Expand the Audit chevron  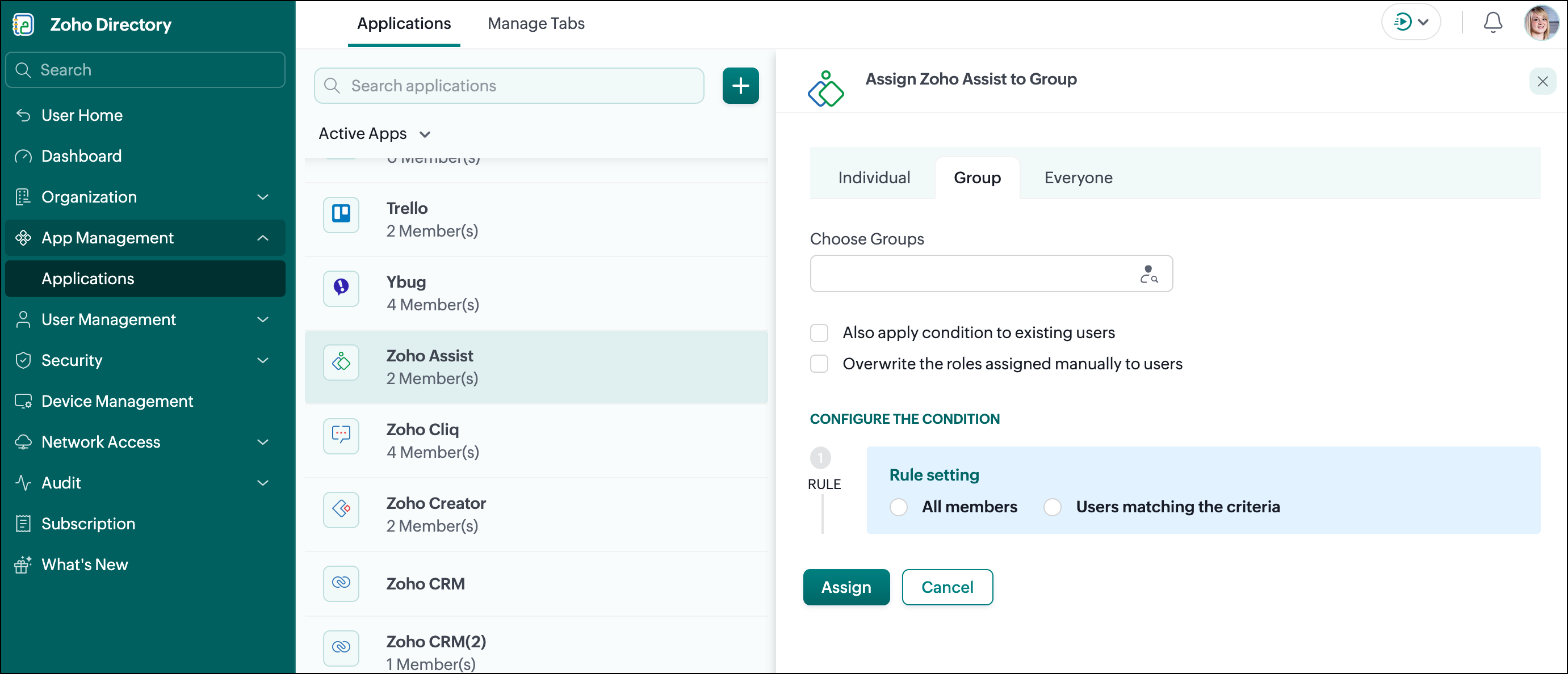pyautogui.click(x=263, y=483)
